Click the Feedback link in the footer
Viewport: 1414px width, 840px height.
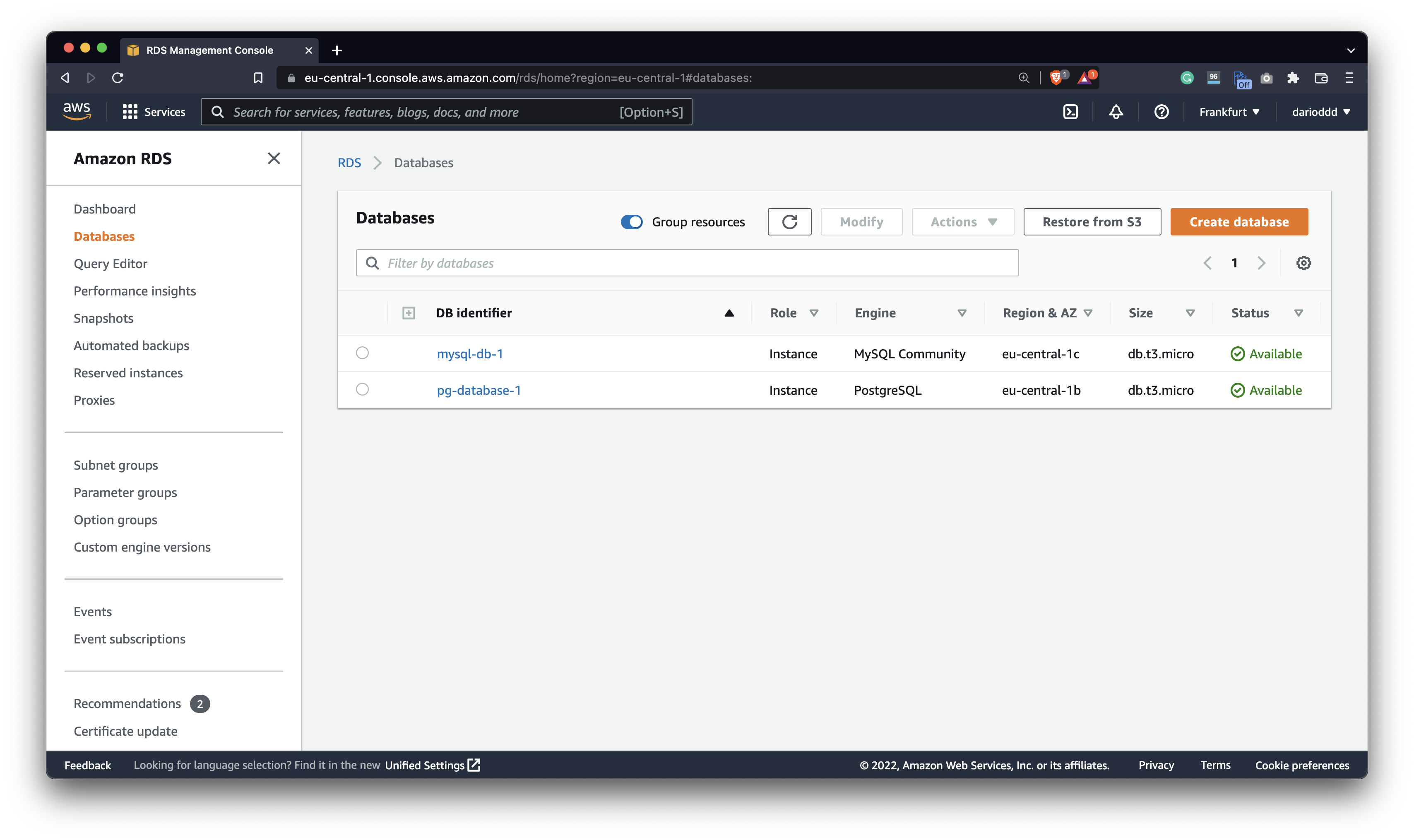(x=88, y=765)
